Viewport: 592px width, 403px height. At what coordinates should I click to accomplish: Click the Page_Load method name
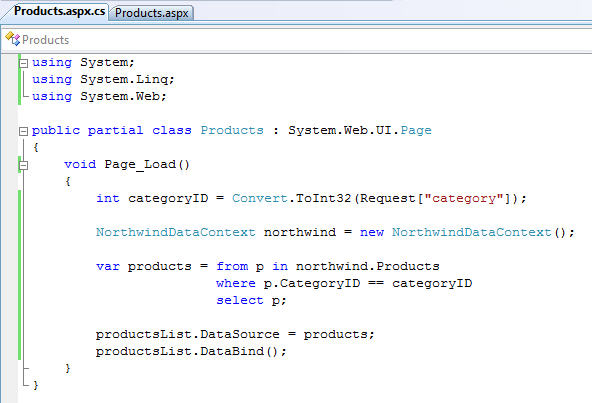140,164
